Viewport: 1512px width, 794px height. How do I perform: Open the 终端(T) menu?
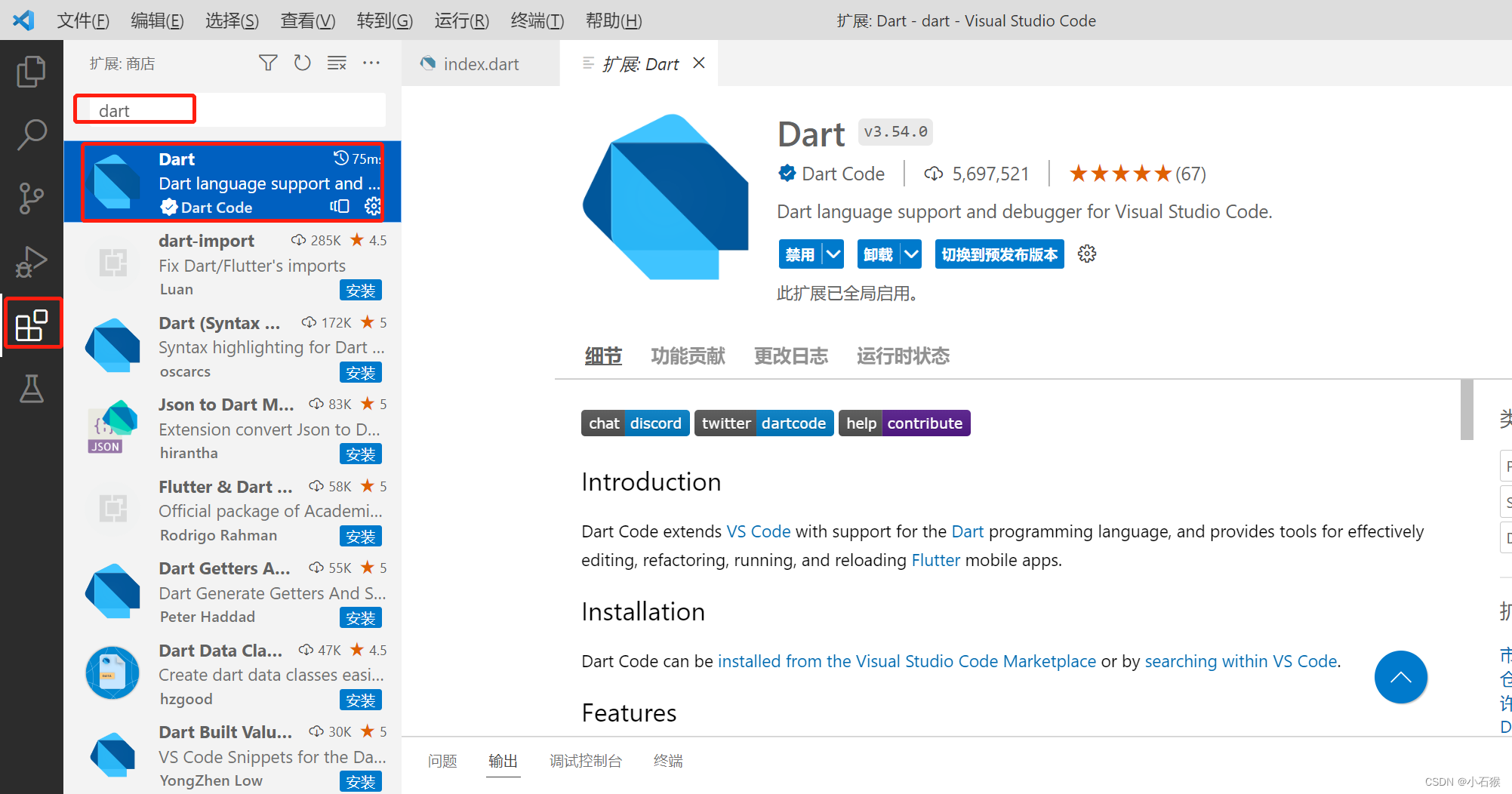click(x=537, y=20)
